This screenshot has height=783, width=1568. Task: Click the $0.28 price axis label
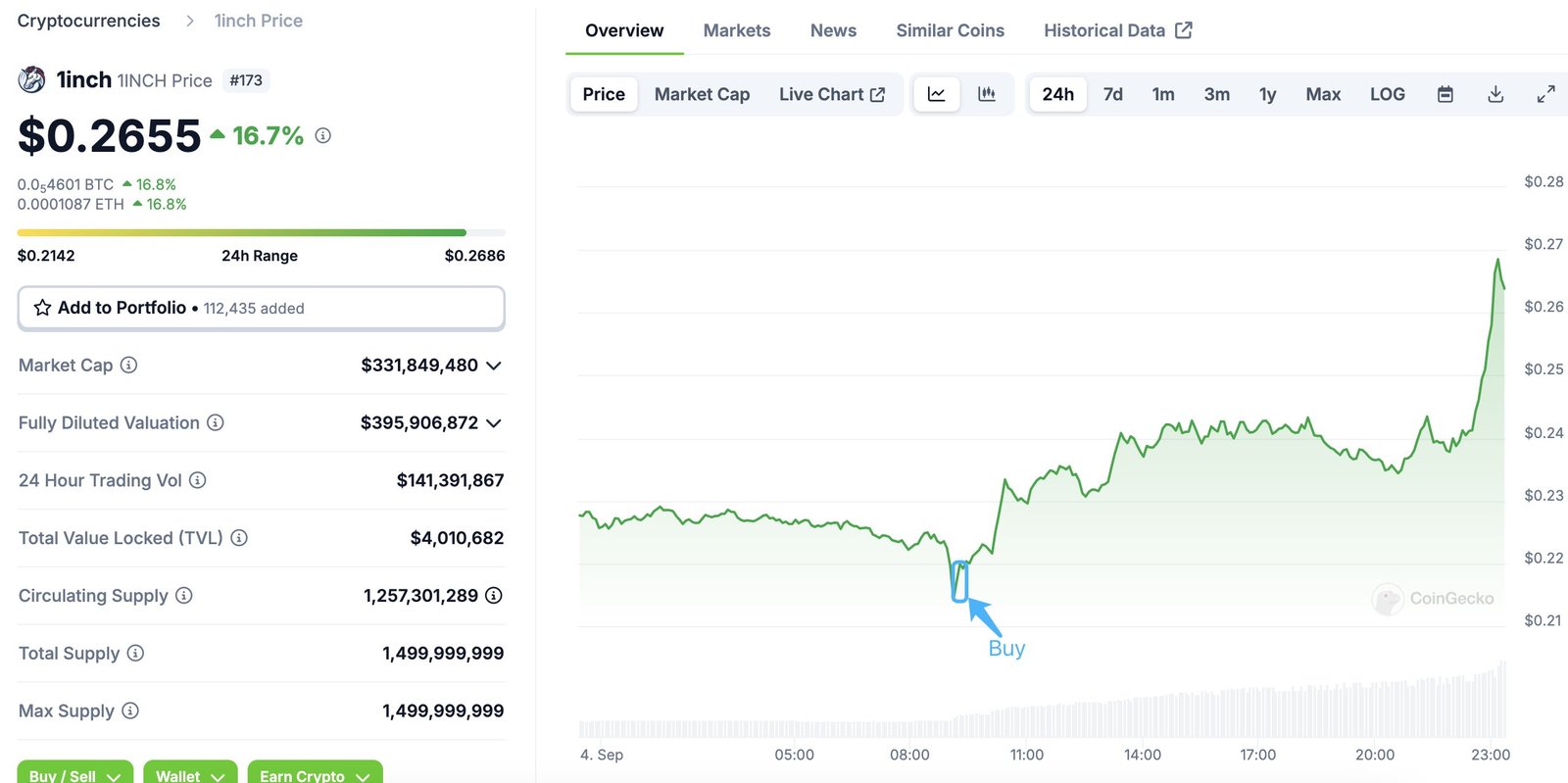pos(1543,181)
